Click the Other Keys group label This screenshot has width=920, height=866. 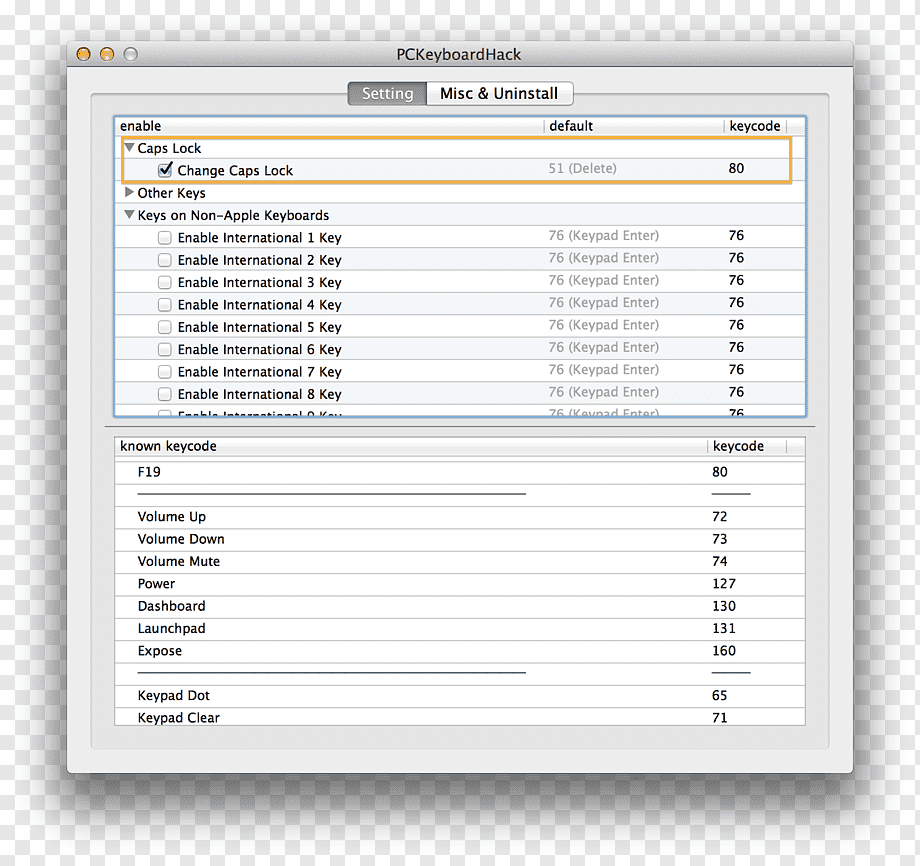coord(171,193)
